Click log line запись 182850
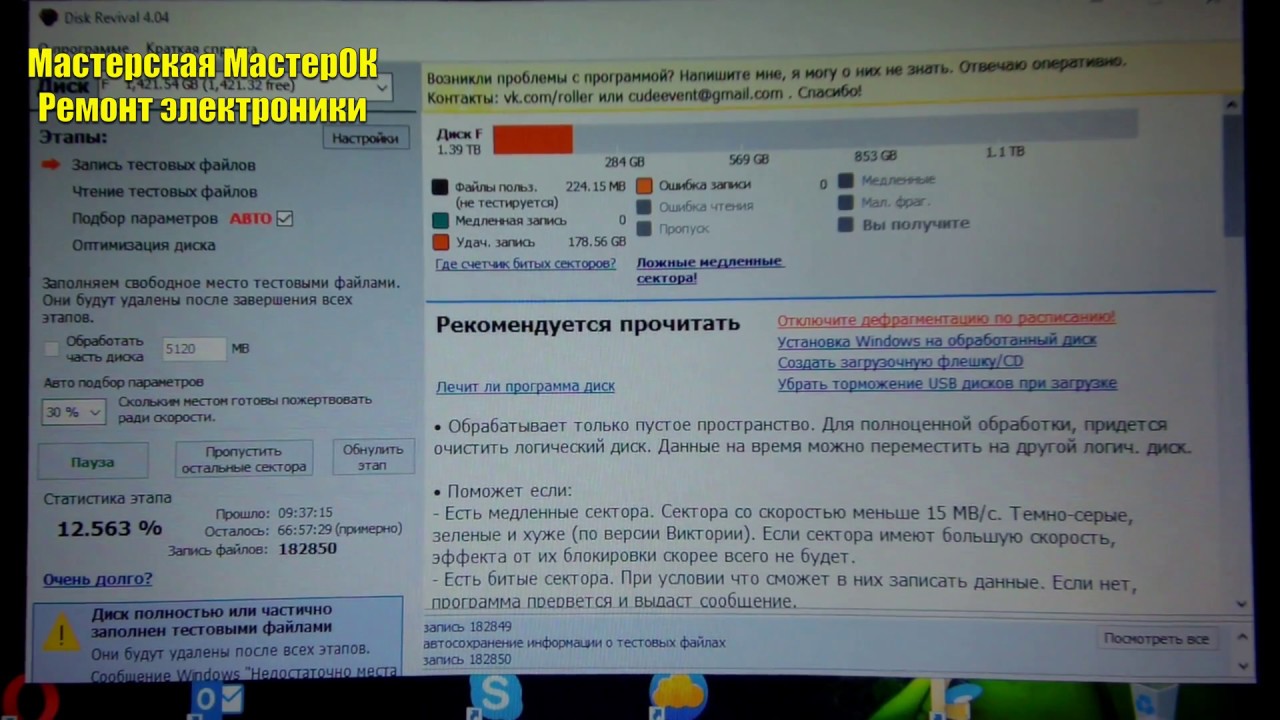Screen dimensions: 1280x720 [x=467, y=660]
